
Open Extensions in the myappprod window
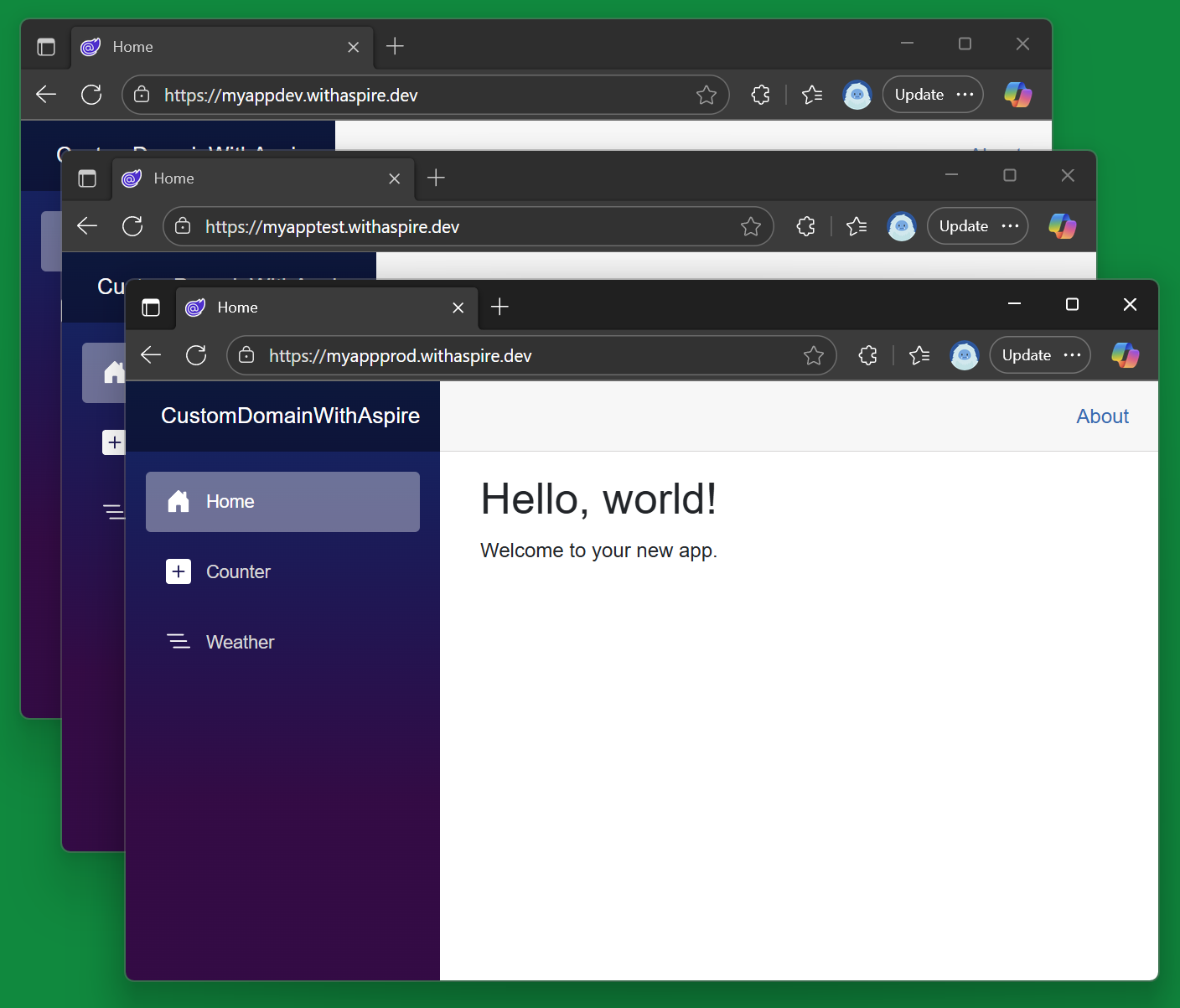coord(867,355)
